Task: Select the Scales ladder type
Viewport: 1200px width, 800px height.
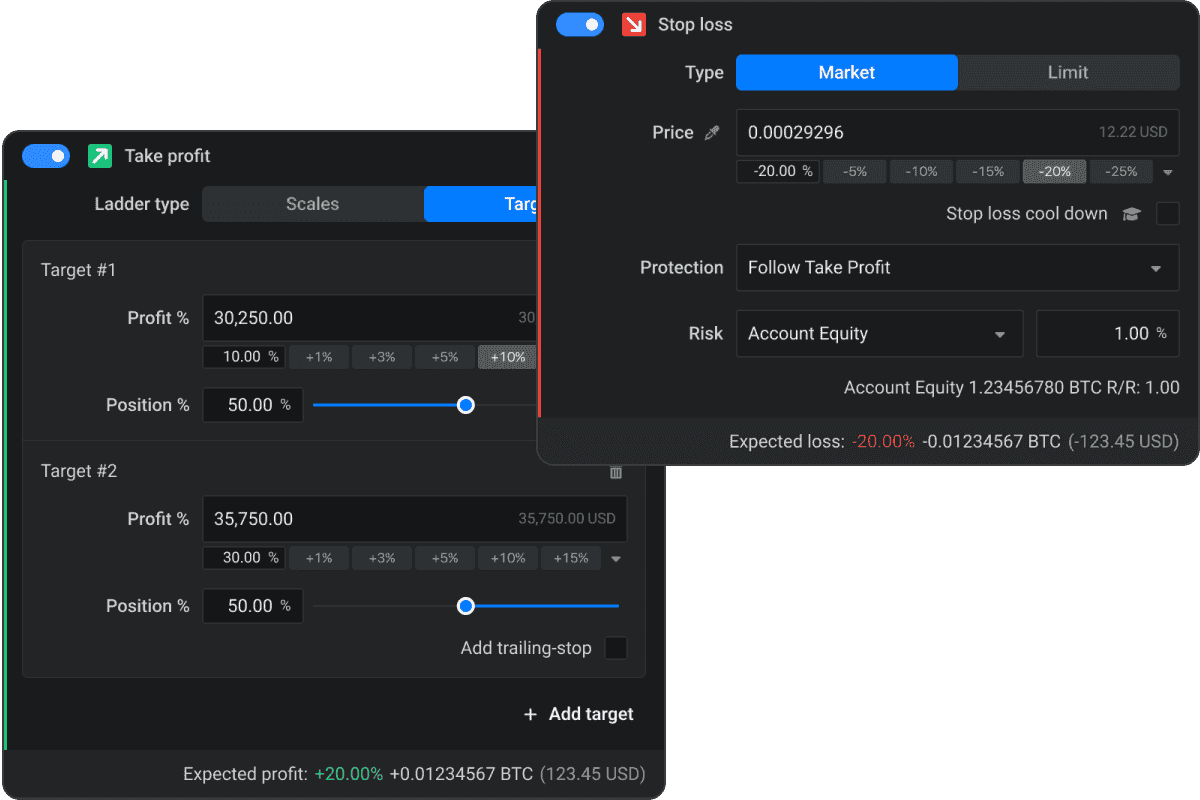Action: tap(312, 204)
